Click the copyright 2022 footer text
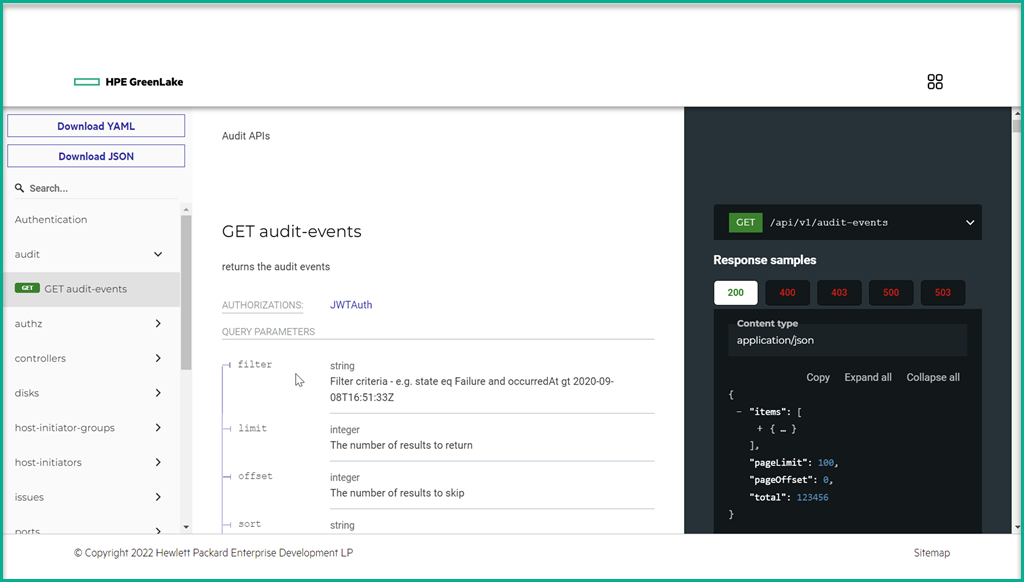 click(214, 553)
